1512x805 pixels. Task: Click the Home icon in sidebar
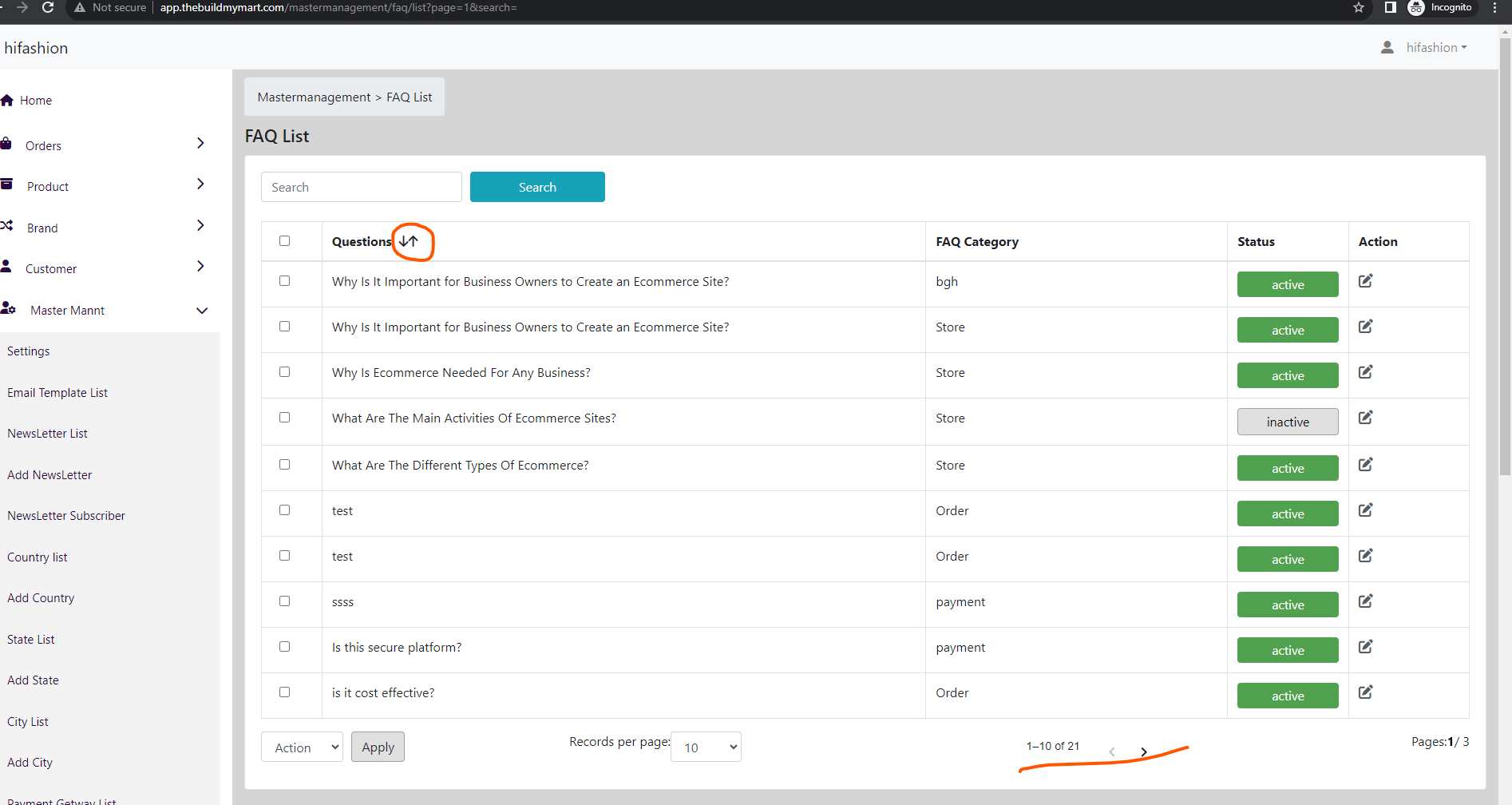point(7,100)
